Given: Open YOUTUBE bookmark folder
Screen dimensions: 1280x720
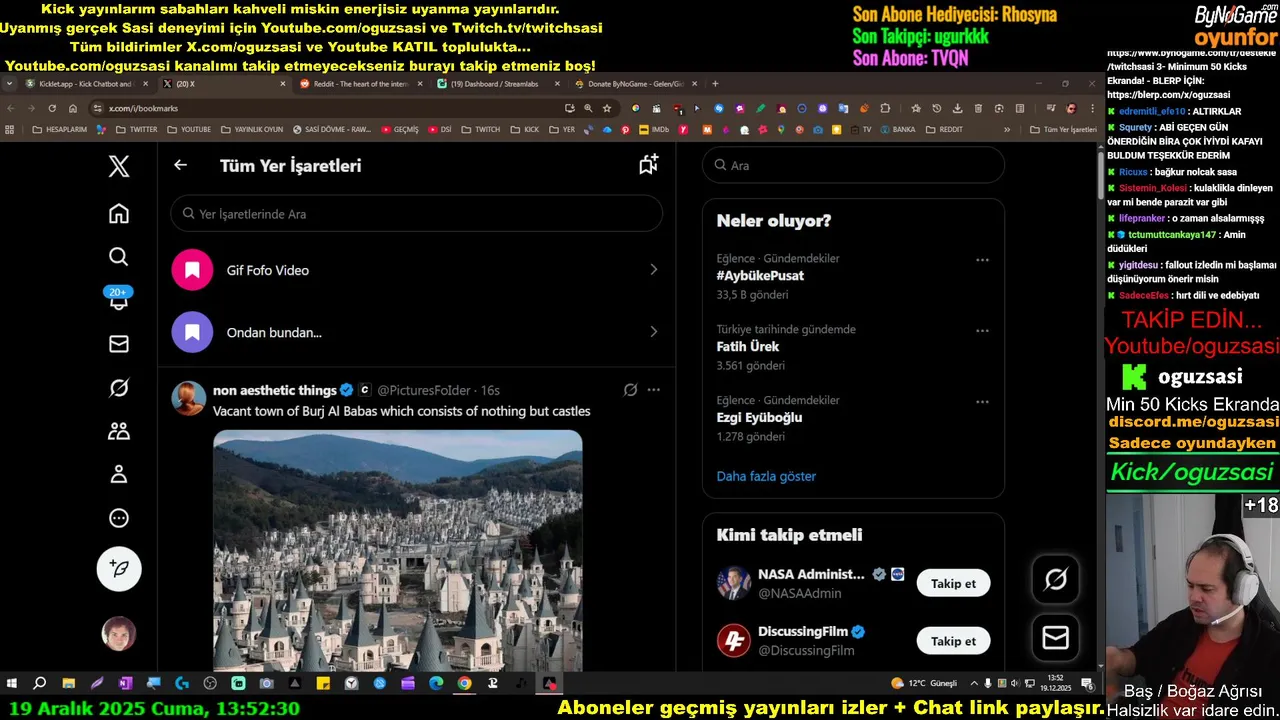Looking at the screenshot, I should coord(188,129).
